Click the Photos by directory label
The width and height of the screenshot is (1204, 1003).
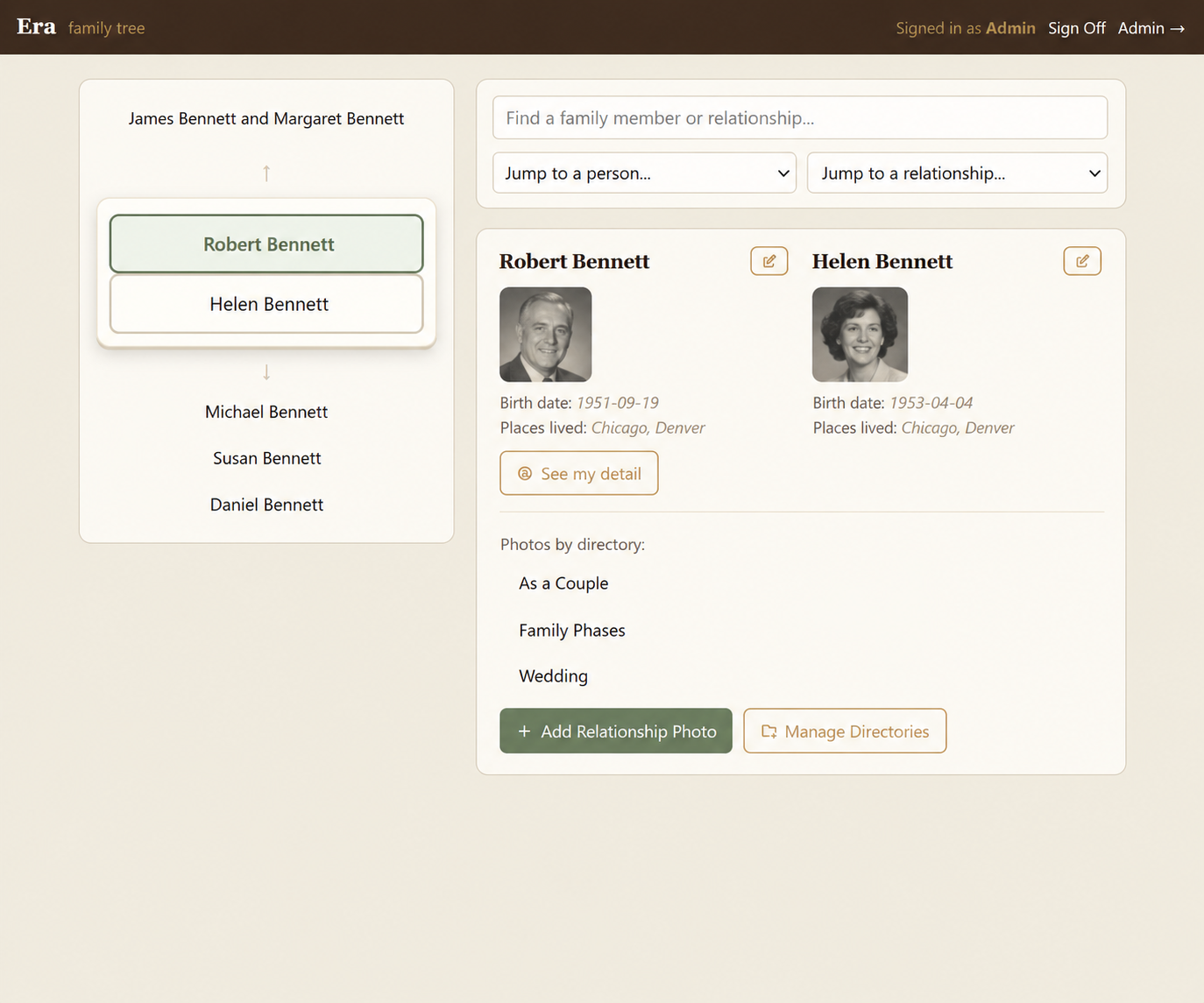coord(572,544)
